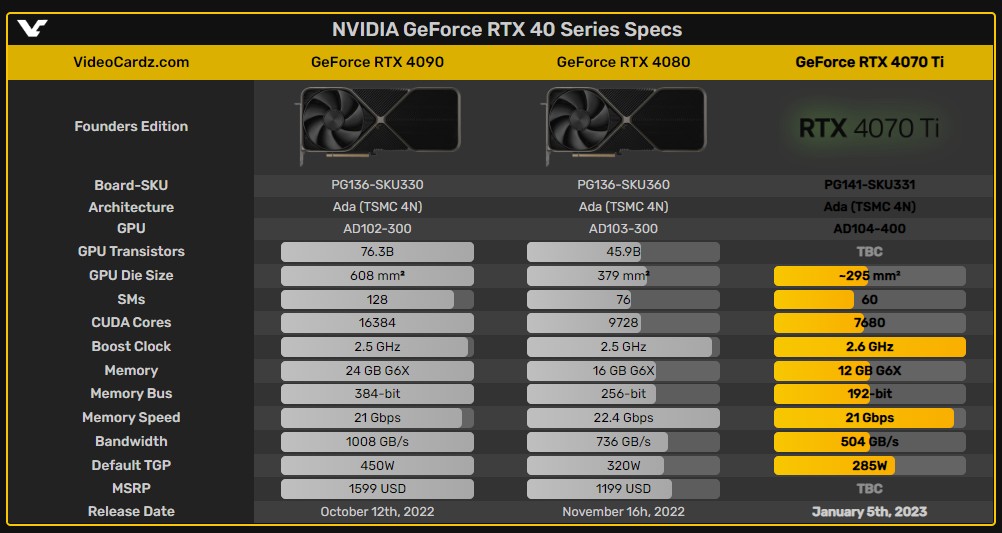
Task: Click the RTX 4090 Founders Edition card image
Action: (378, 126)
